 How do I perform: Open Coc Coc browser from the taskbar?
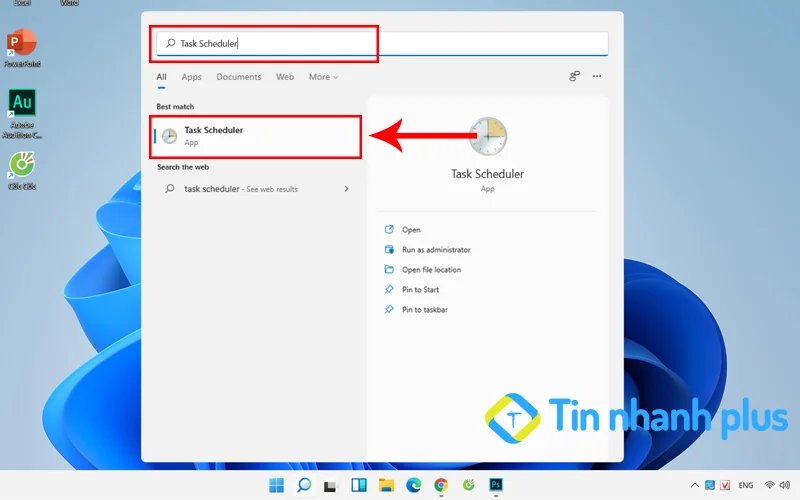click(x=468, y=485)
